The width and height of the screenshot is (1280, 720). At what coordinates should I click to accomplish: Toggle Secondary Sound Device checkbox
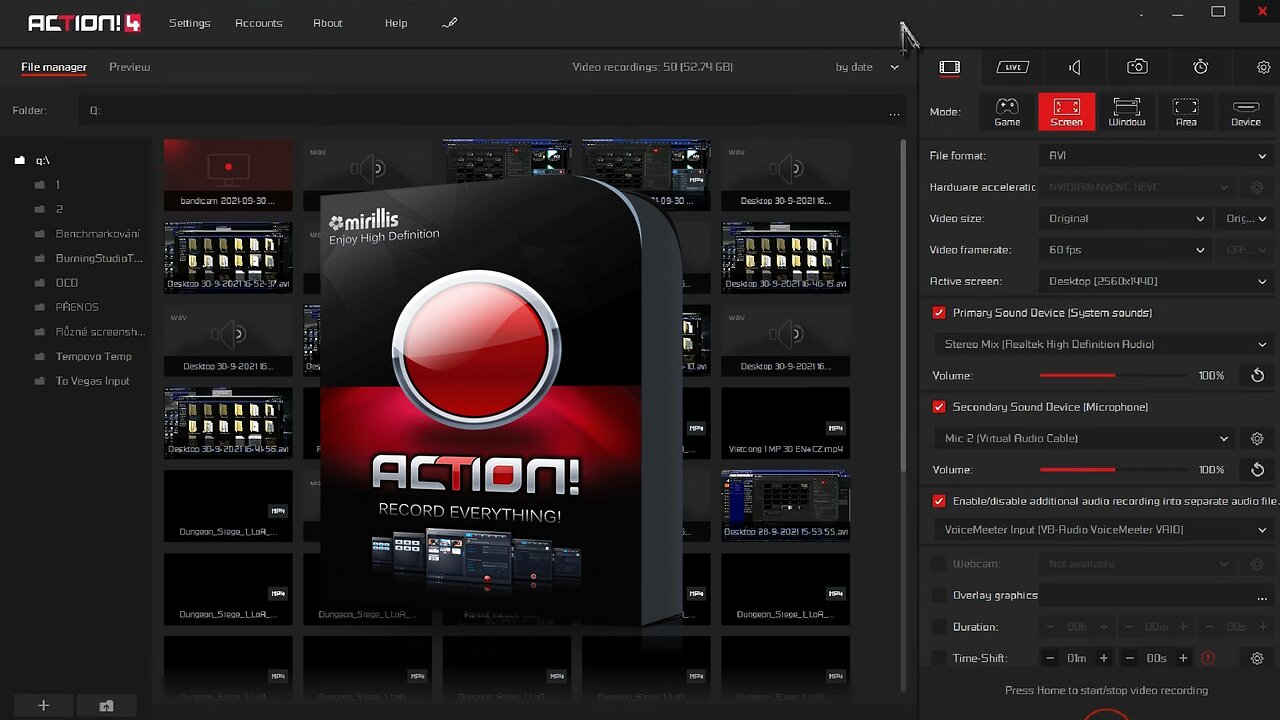click(x=939, y=407)
